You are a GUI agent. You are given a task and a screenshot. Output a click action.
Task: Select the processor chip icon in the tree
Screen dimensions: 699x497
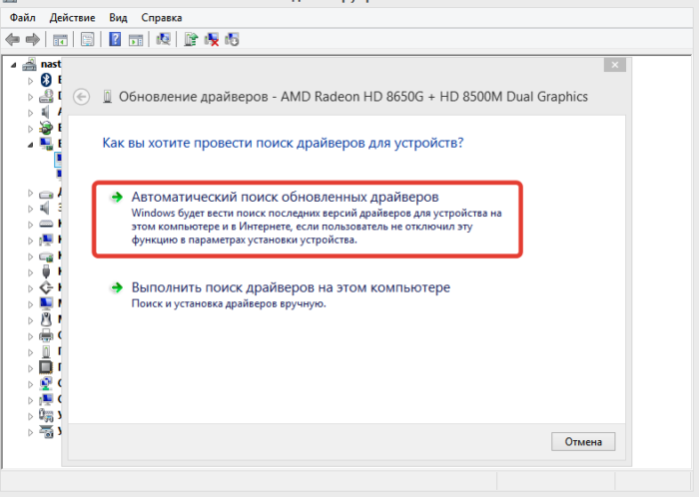(46, 367)
